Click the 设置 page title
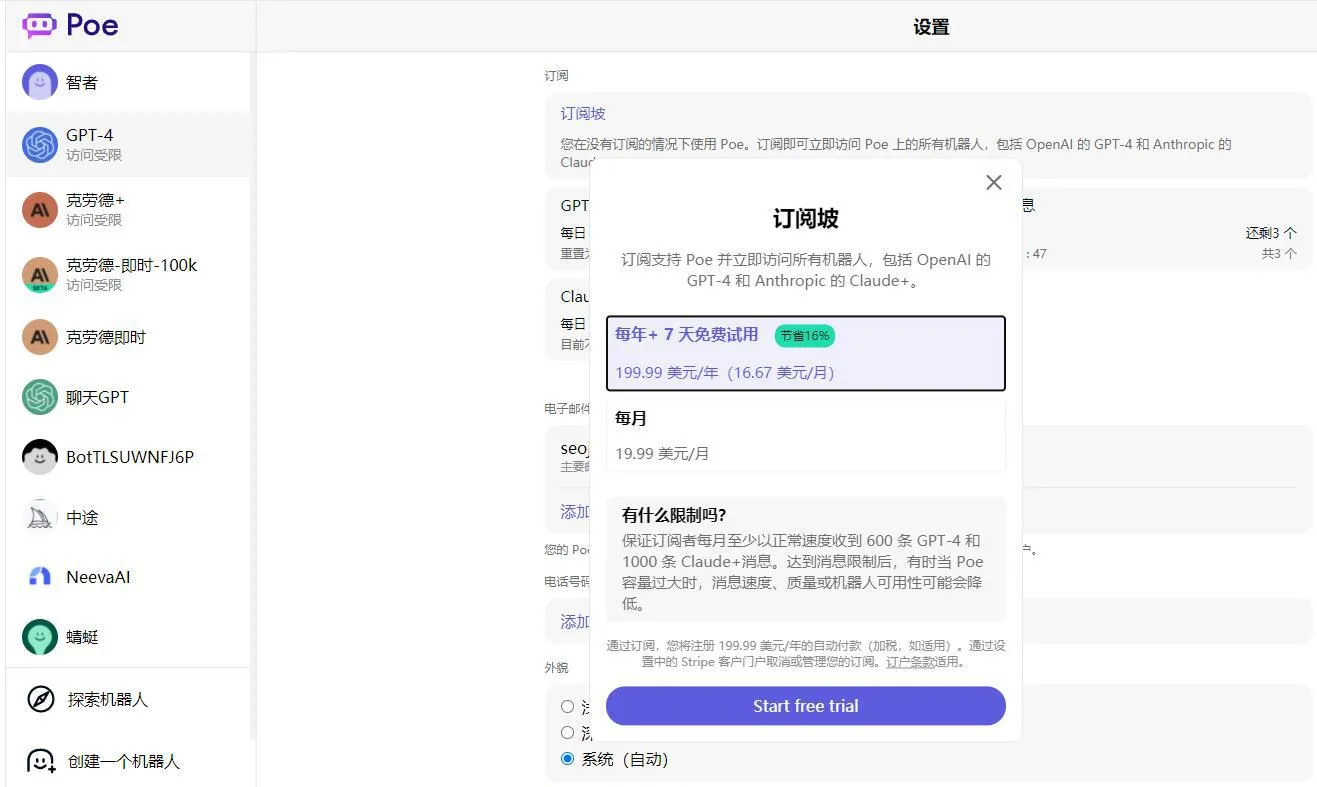 point(931,27)
